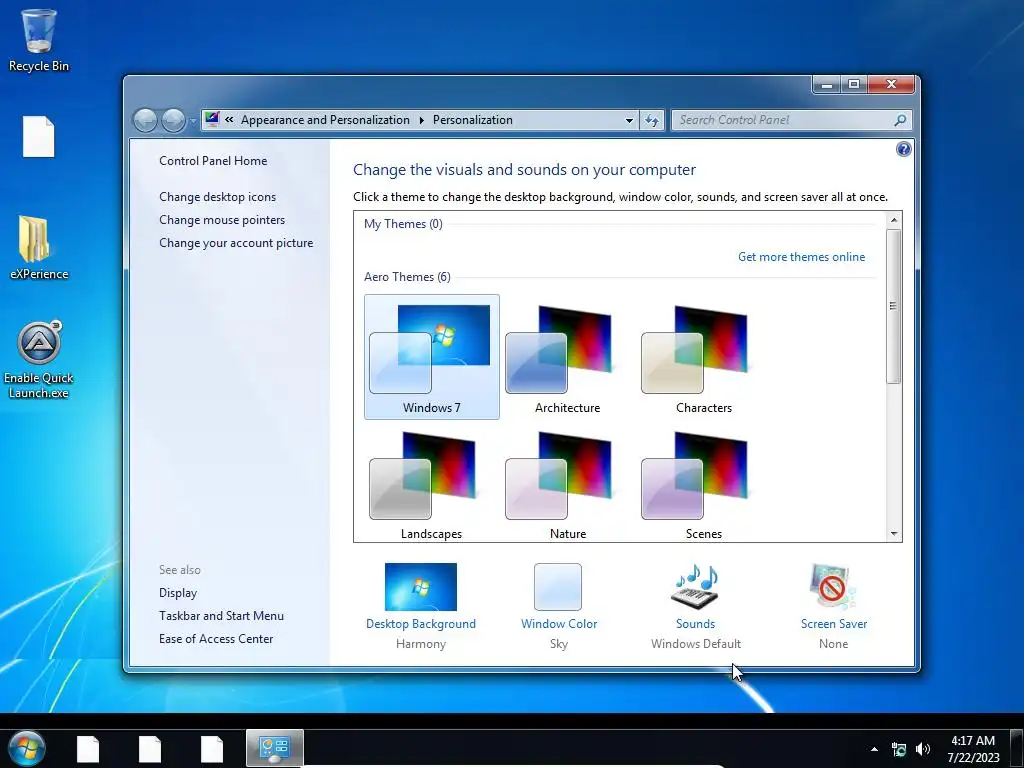Click the Back navigation arrow button
This screenshot has height=768, width=1024.
(x=145, y=120)
